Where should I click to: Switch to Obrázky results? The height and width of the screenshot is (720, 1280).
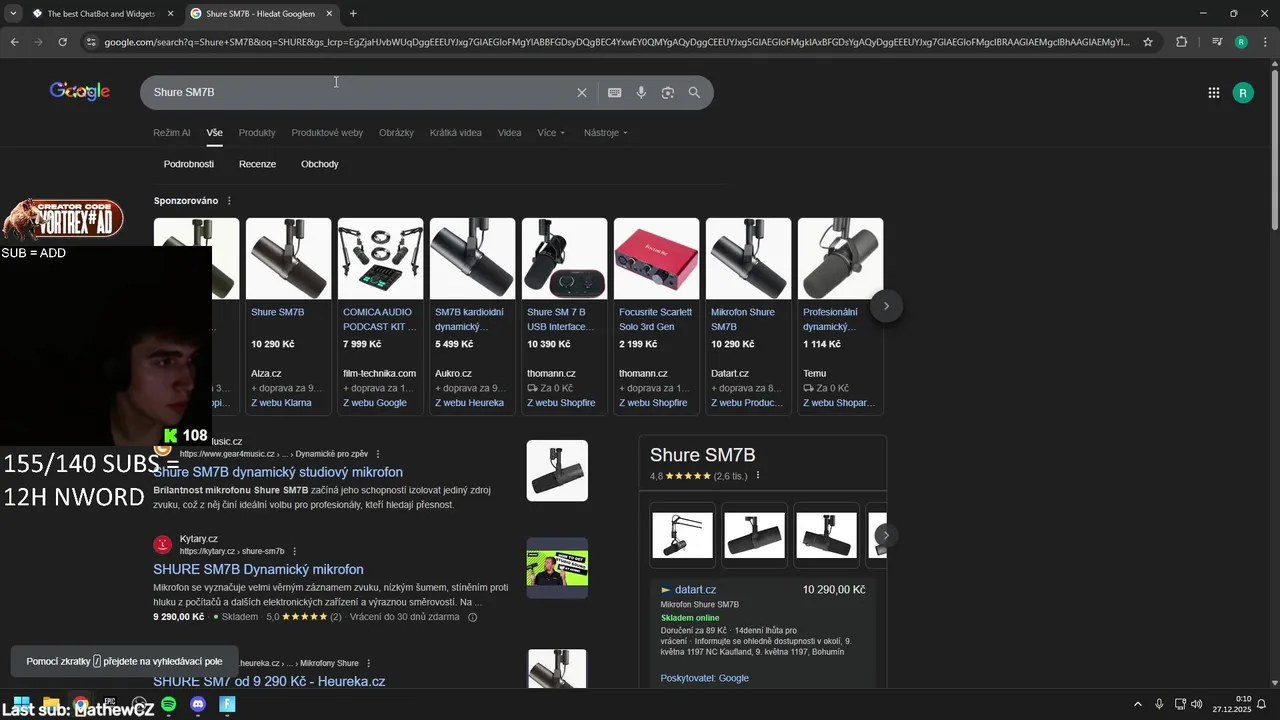click(x=396, y=133)
